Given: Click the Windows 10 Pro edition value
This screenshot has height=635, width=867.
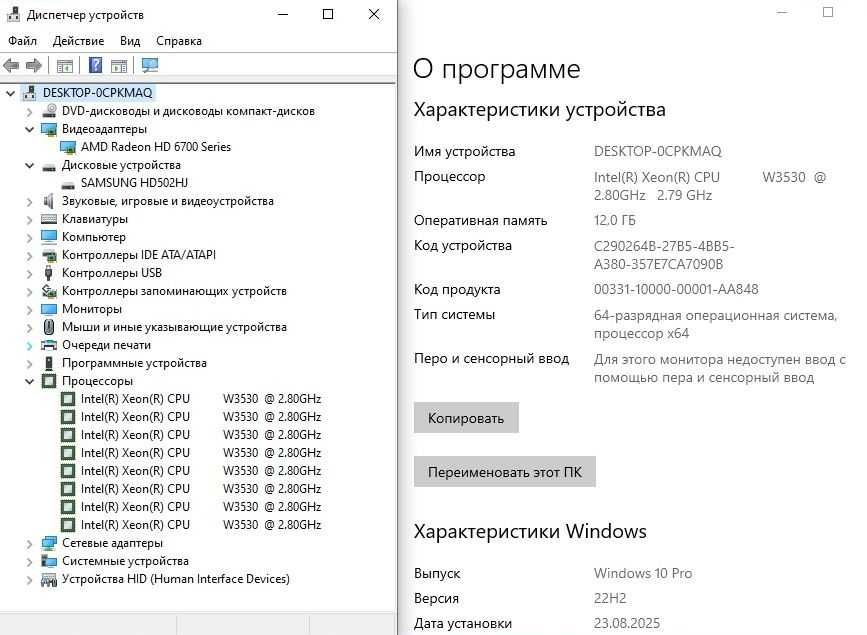Looking at the screenshot, I should point(643,573).
